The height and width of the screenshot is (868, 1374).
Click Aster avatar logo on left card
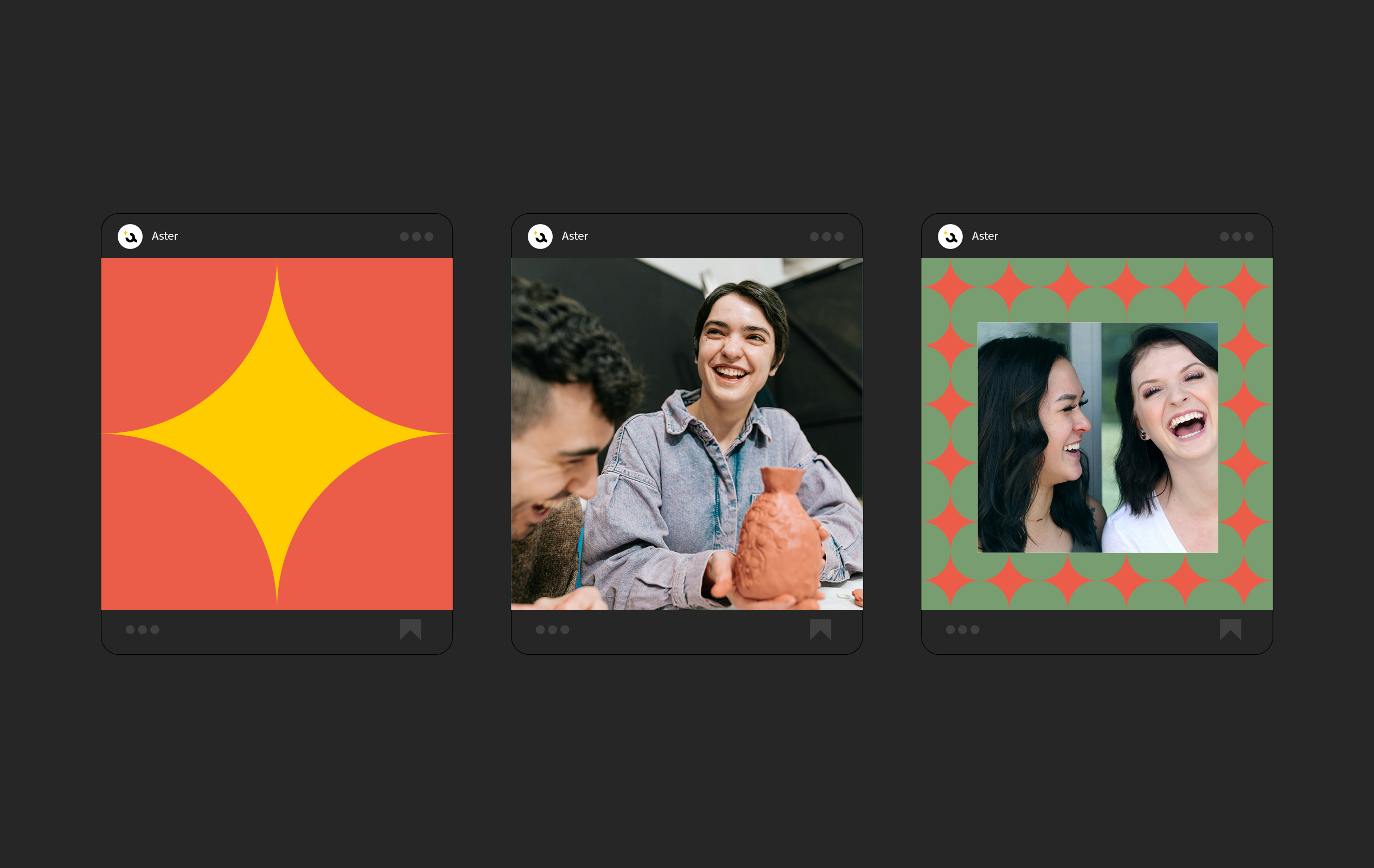point(130,237)
